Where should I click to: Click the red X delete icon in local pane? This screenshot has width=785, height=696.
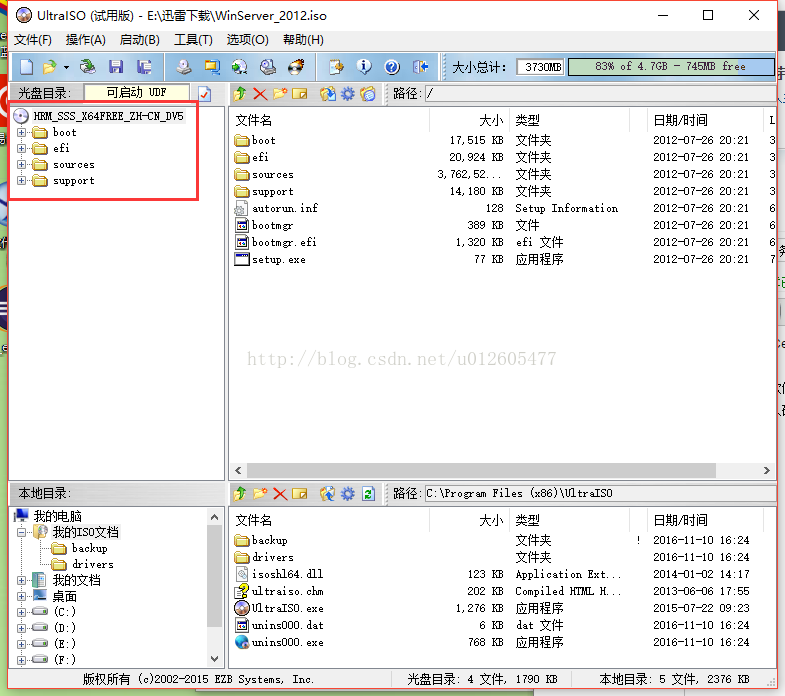point(280,494)
